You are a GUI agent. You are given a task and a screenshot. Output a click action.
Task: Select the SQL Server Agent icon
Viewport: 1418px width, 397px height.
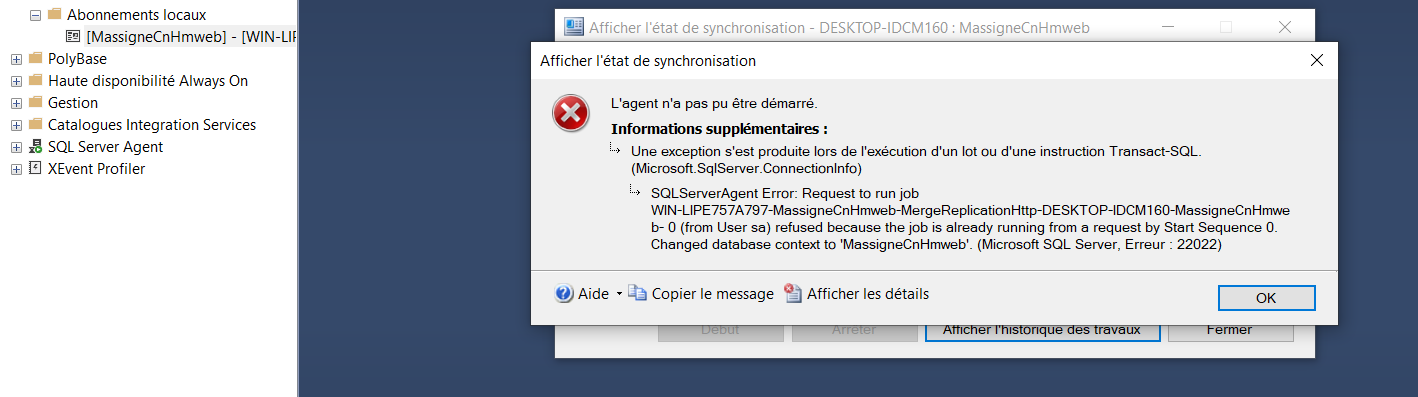[36, 147]
